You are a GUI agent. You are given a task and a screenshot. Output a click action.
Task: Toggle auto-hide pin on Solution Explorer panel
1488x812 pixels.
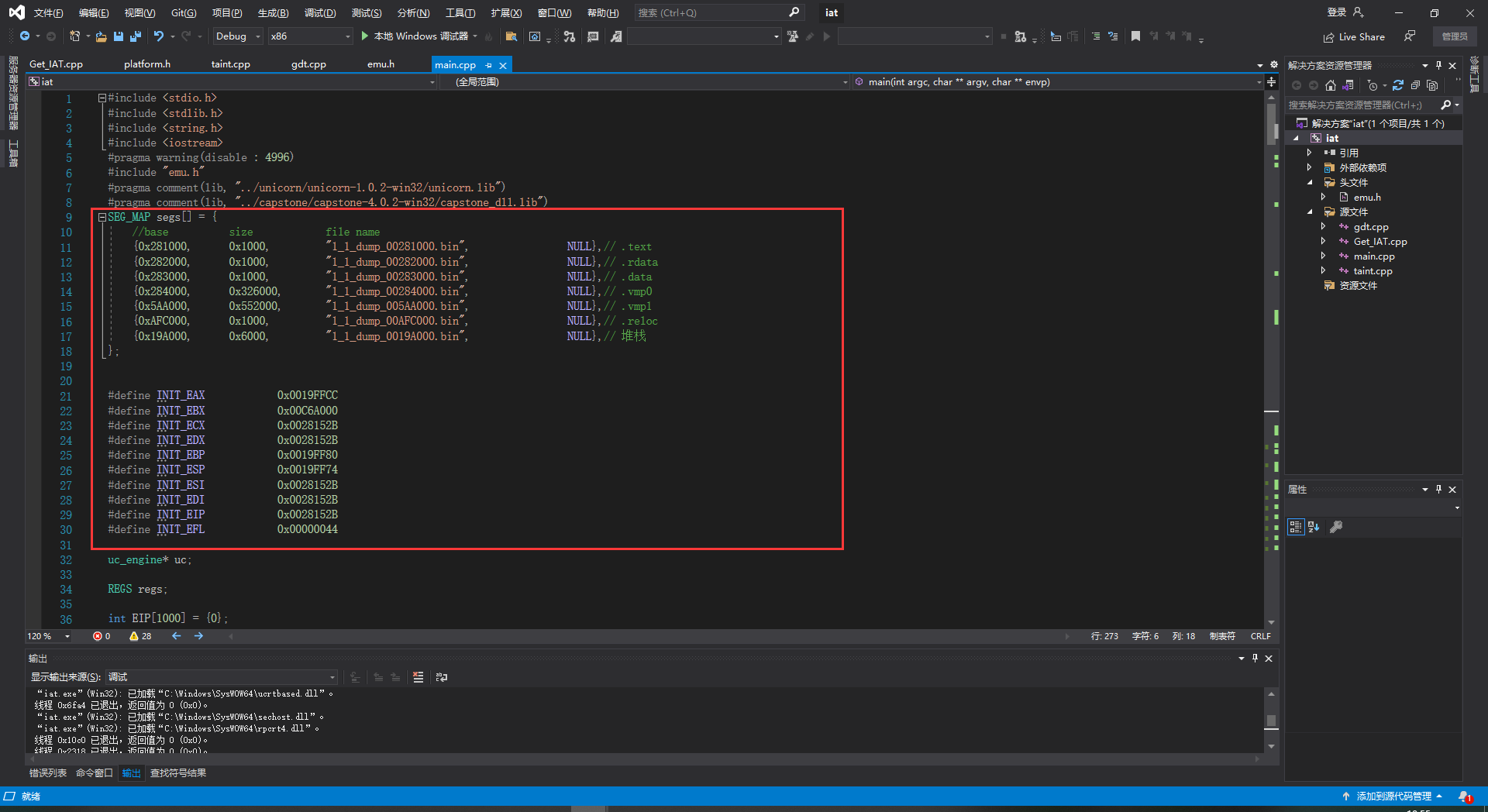coord(1438,66)
